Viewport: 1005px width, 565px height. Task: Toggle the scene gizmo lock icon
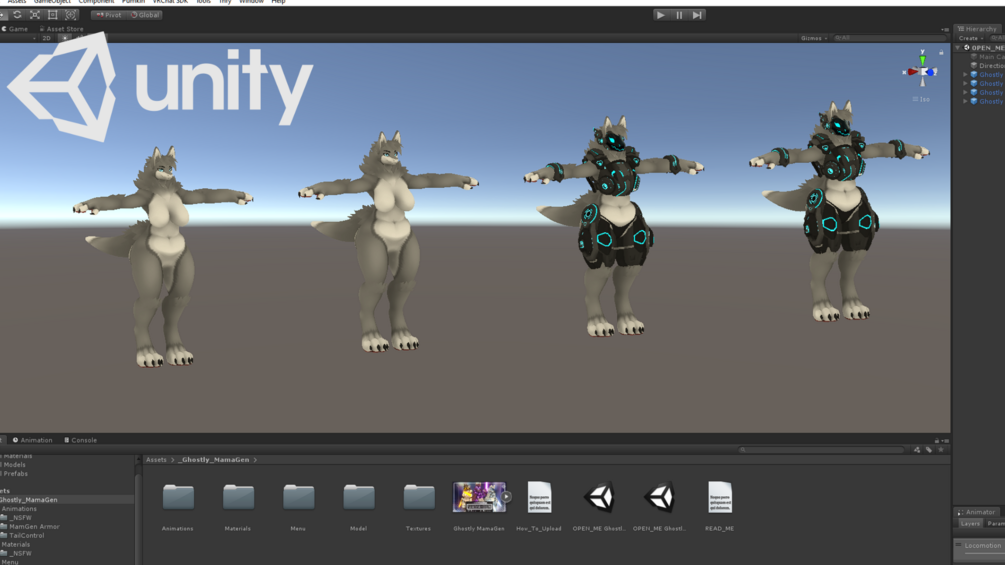click(x=941, y=53)
